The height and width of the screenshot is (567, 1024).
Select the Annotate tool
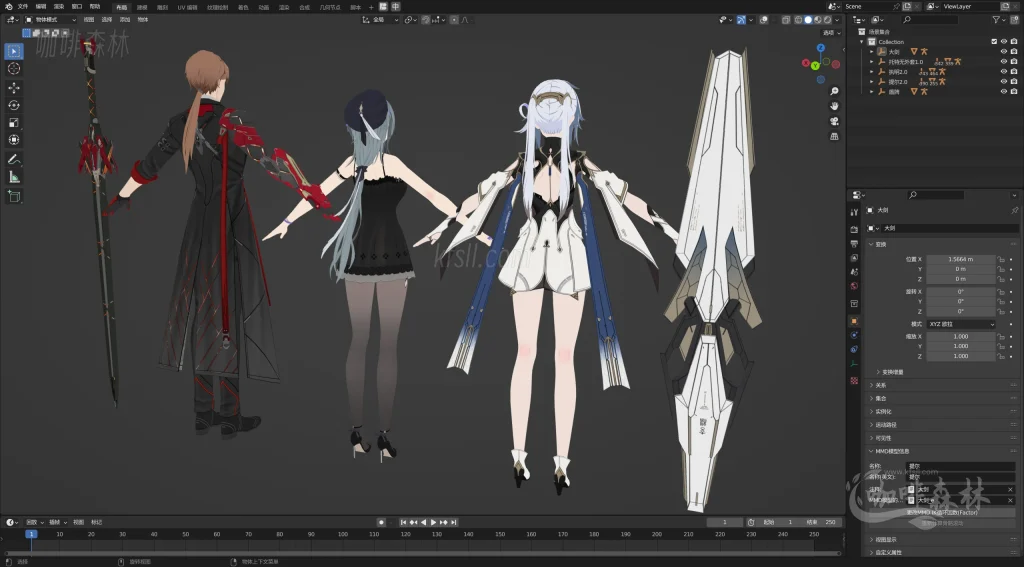pos(14,159)
